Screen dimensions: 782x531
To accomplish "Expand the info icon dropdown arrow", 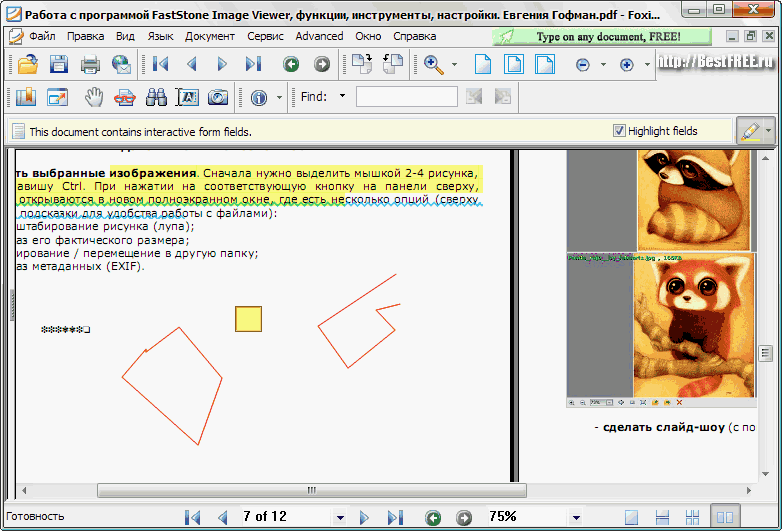I will coord(279,97).
